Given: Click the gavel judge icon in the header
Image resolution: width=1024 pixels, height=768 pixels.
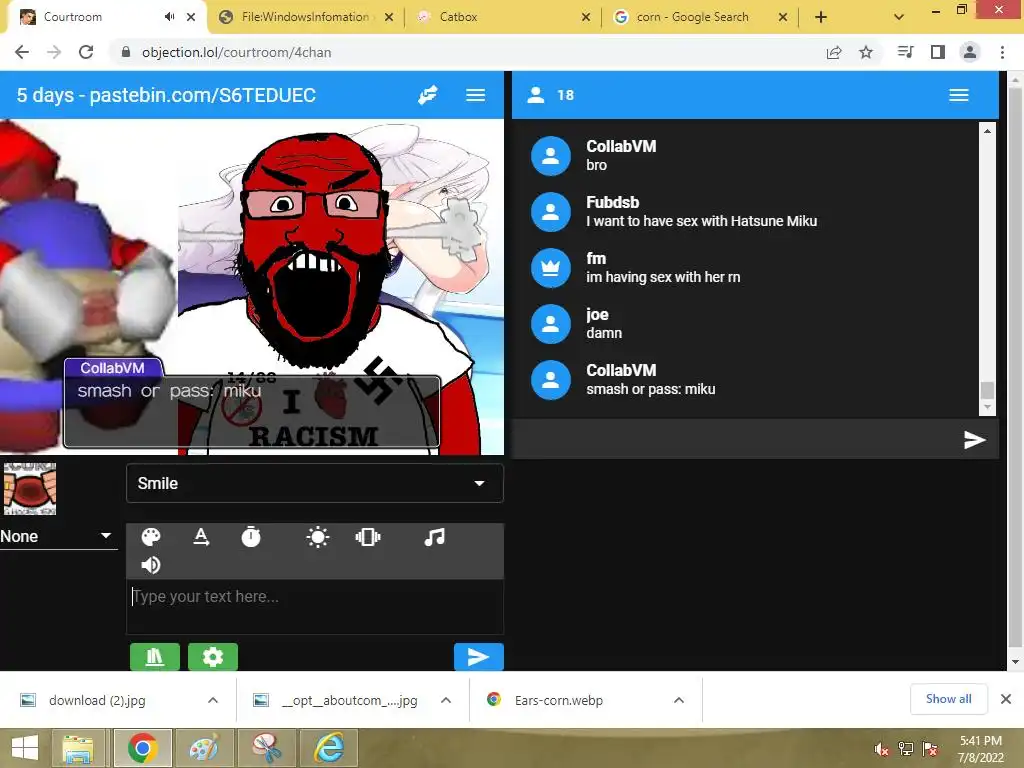Looking at the screenshot, I should tap(428, 95).
